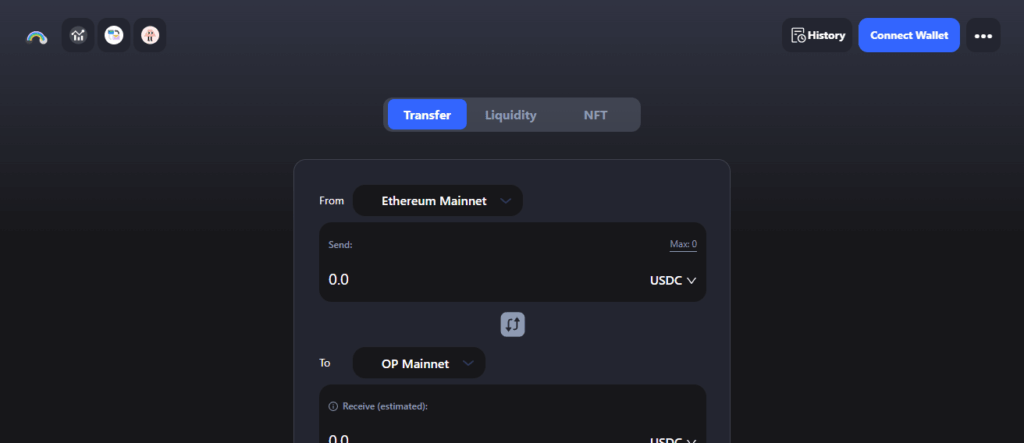1024x443 pixels.
Task: Click the Send: label
Action: click(x=340, y=245)
